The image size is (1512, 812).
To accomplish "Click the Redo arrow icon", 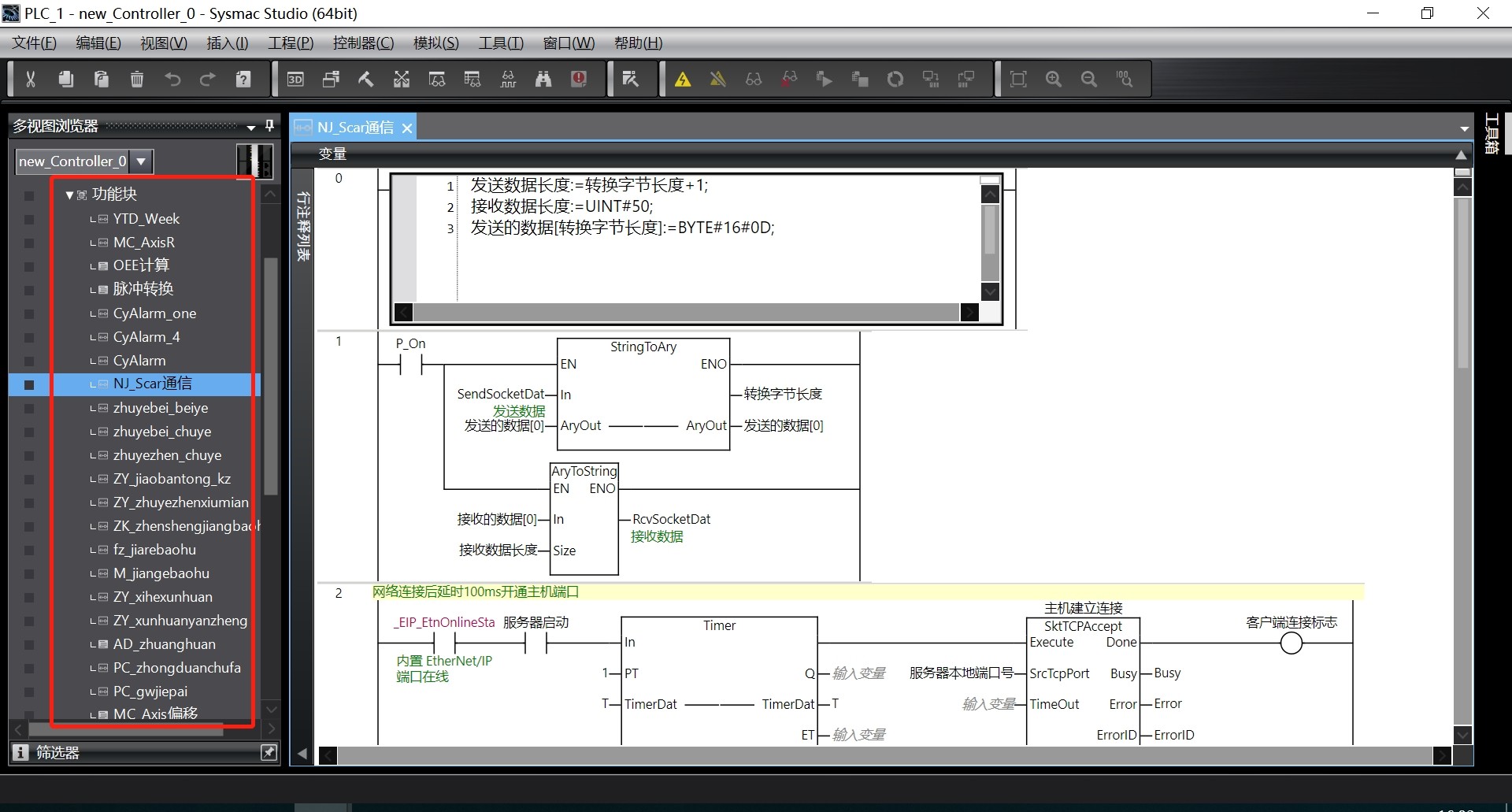I will 208,79.
